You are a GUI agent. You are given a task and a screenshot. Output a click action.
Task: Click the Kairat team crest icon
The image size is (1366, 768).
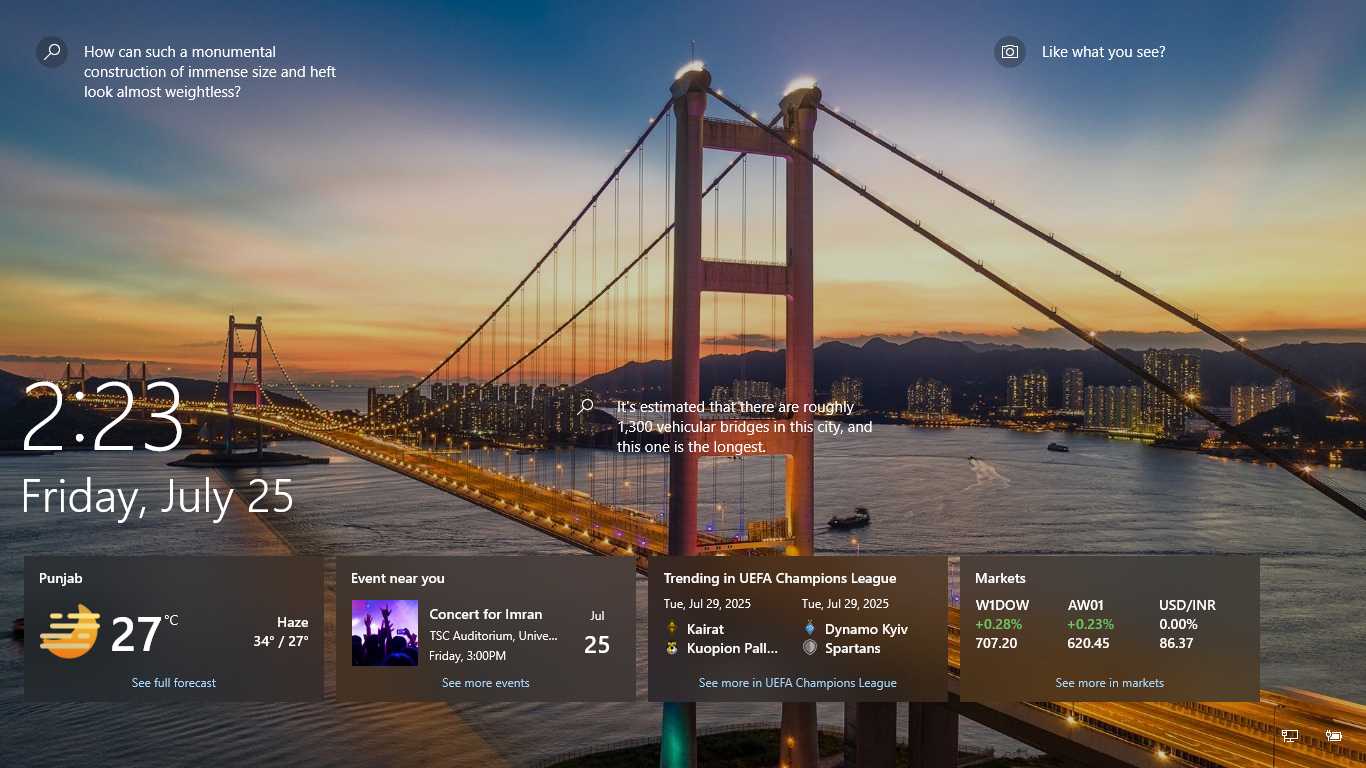[672, 629]
